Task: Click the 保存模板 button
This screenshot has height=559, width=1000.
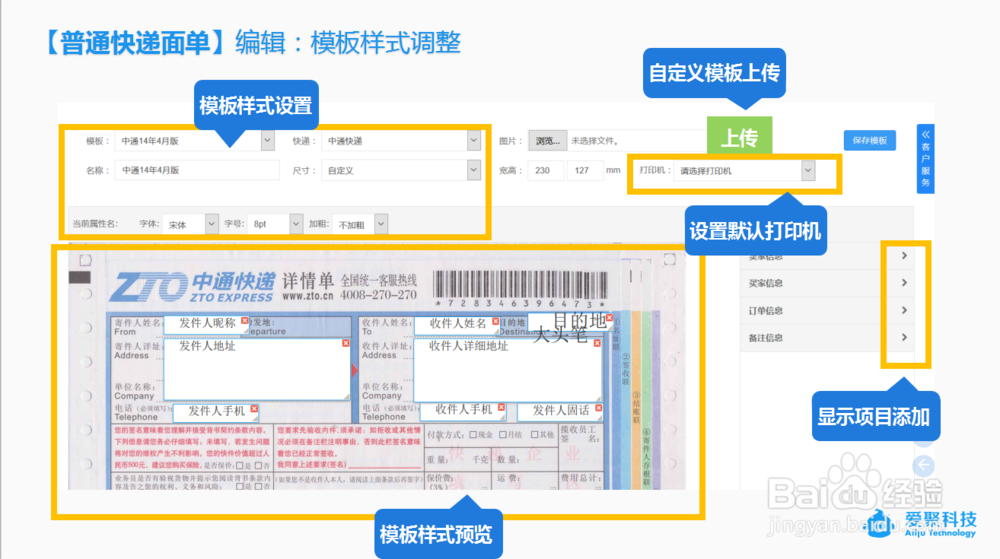Action: (x=870, y=140)
